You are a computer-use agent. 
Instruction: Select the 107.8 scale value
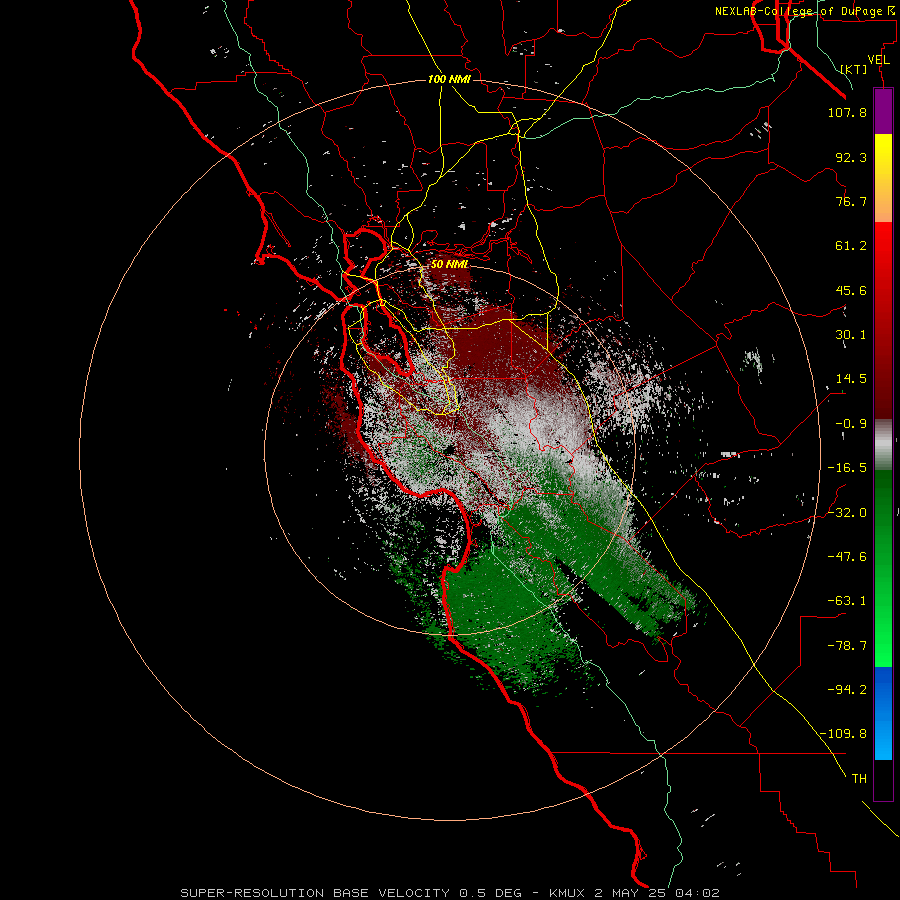click(847, 112)
